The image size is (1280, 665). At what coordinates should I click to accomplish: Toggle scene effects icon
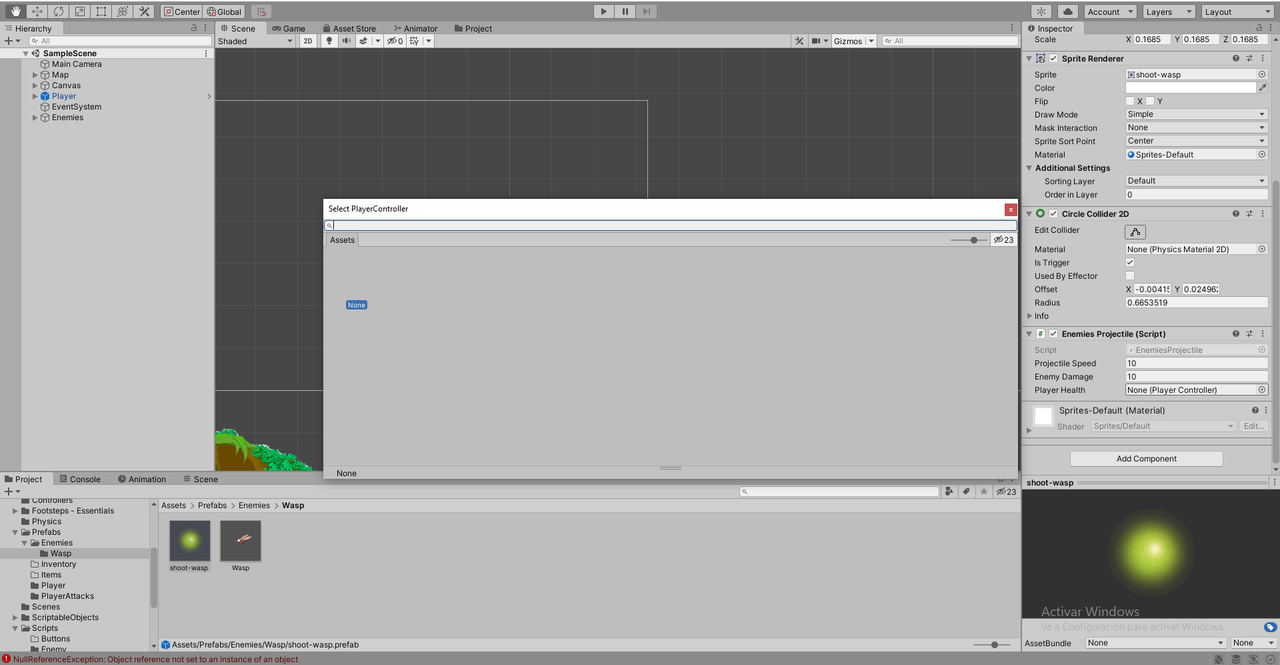[364, 41]
